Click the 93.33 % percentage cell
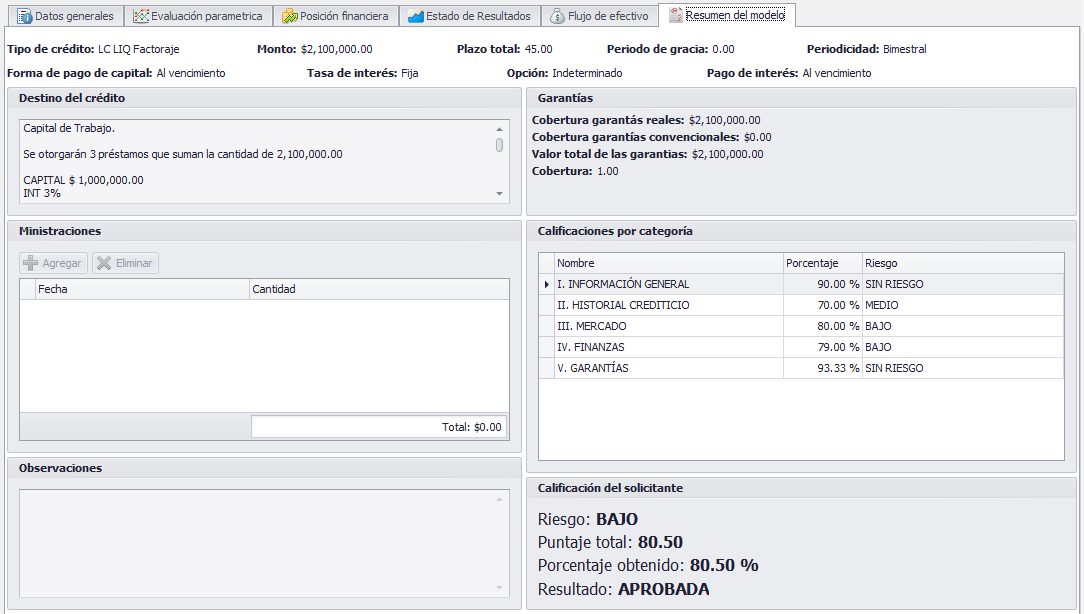 click(823, 368)
